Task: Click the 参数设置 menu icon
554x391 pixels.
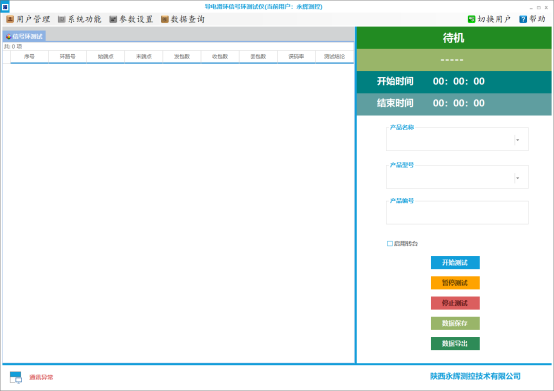Action: (113, 19)
